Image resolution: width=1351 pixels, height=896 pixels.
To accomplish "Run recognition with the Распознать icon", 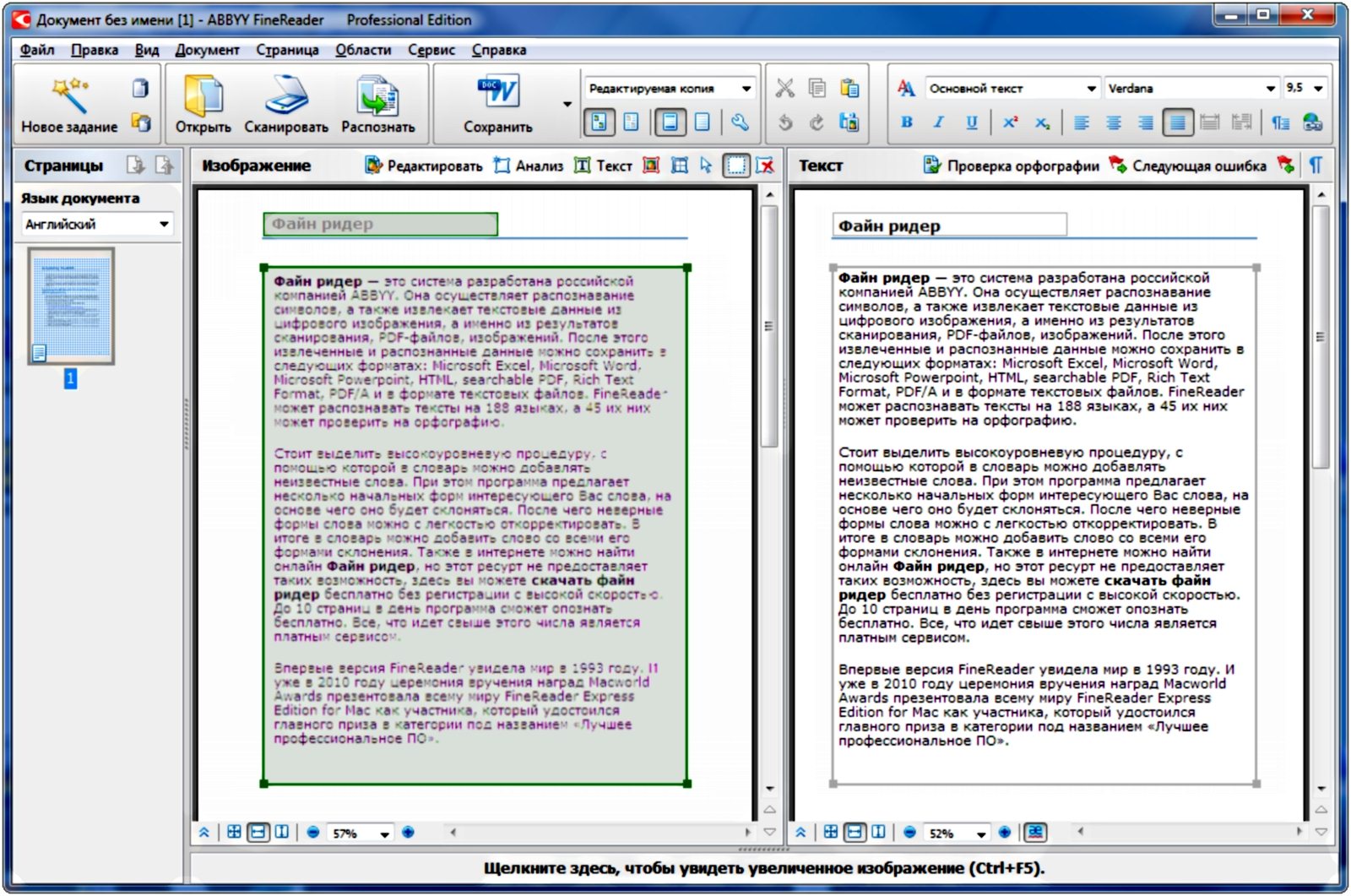I will coord(377,95).
